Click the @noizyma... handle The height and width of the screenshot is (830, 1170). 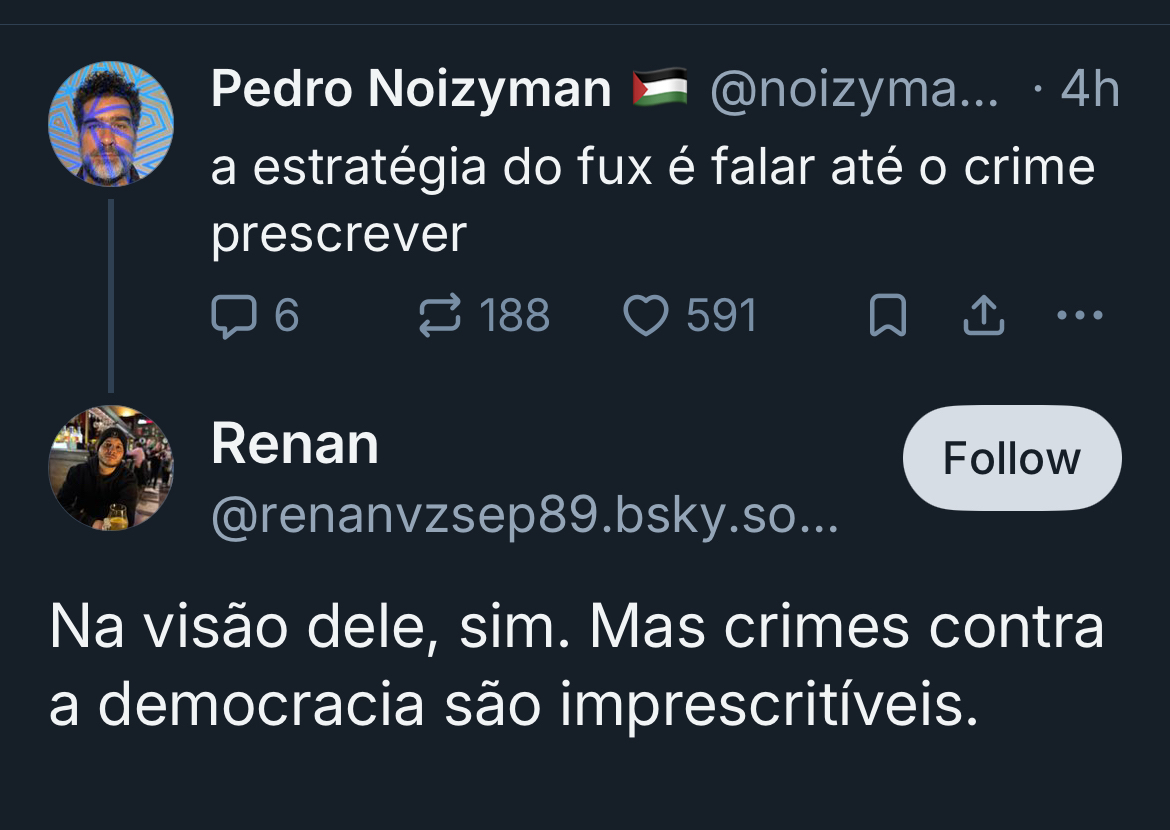[853, 90]
